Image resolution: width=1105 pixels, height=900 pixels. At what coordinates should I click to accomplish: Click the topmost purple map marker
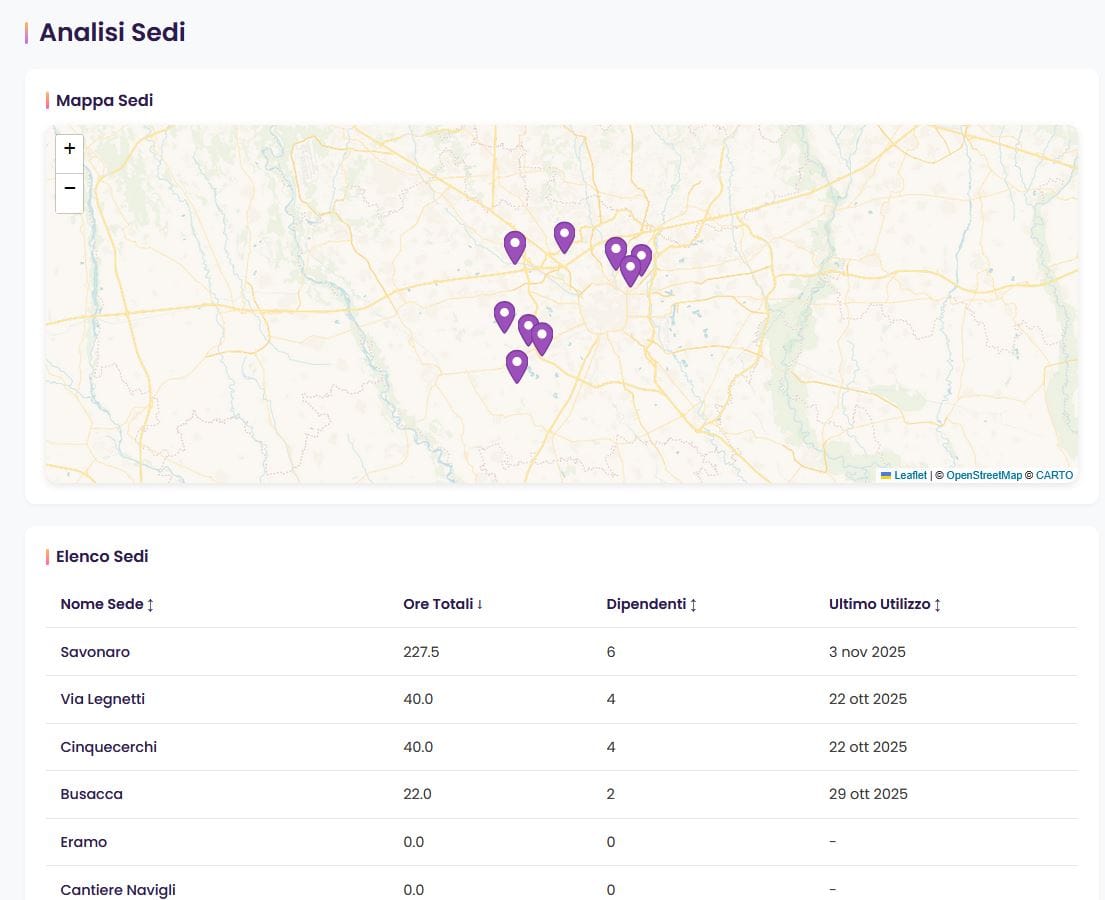tap(564, 238)
